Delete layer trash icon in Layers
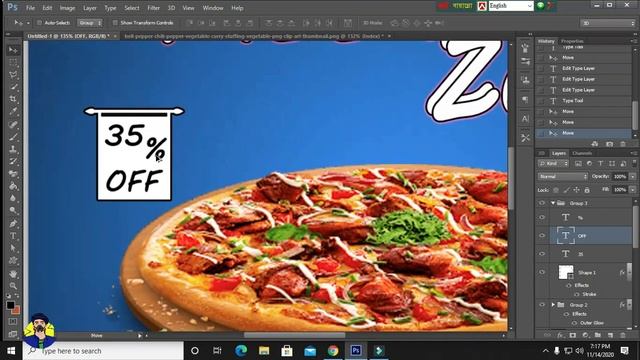The height and width of the screenshot is (360, 640). pos(623,335)
